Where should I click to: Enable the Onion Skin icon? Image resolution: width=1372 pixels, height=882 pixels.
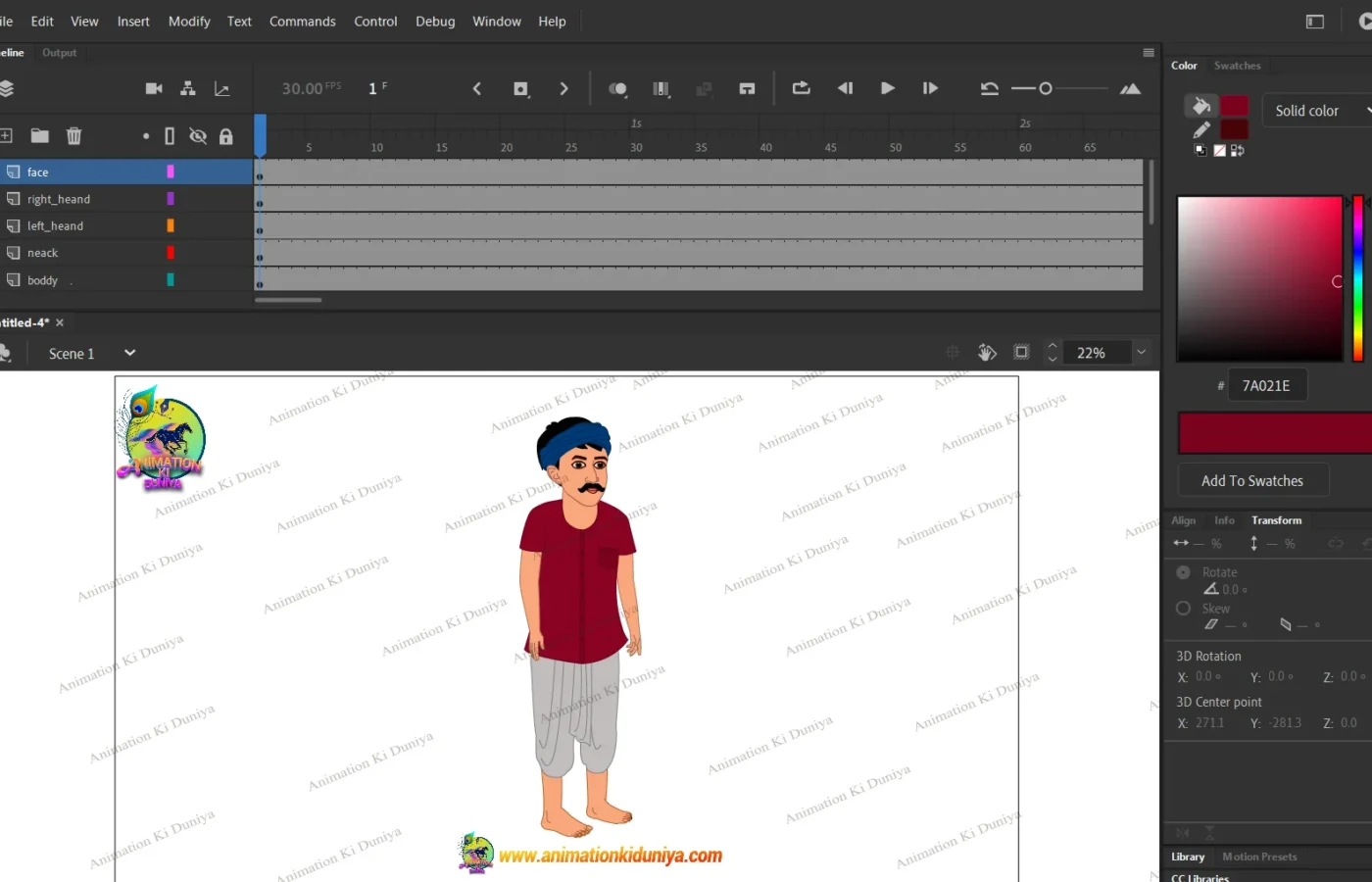617,89
